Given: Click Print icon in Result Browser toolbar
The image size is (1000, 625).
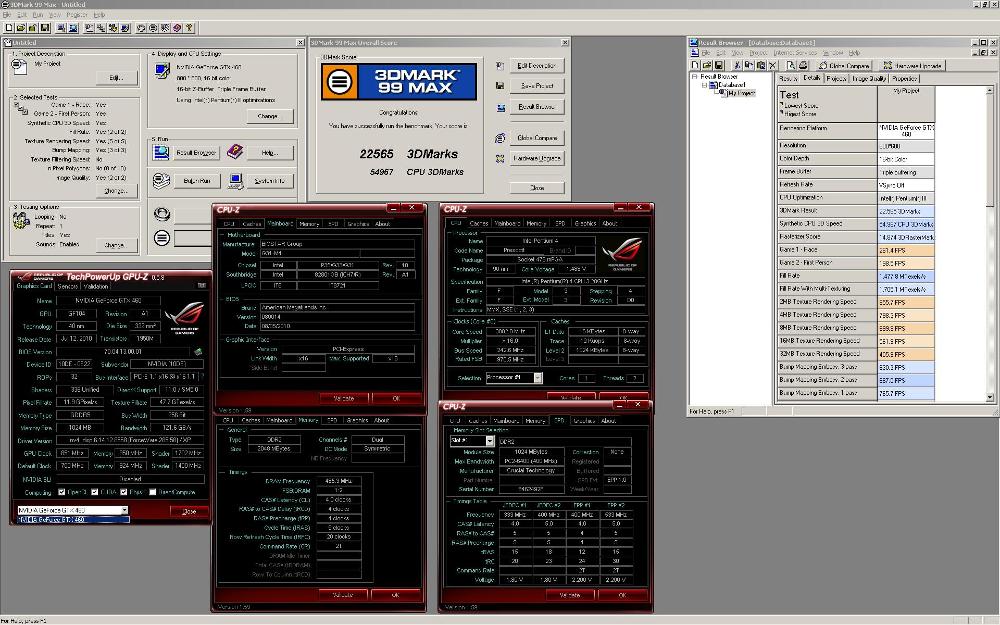Looking at the screenshot, I should pyautogui.click(x=803, y=65).
